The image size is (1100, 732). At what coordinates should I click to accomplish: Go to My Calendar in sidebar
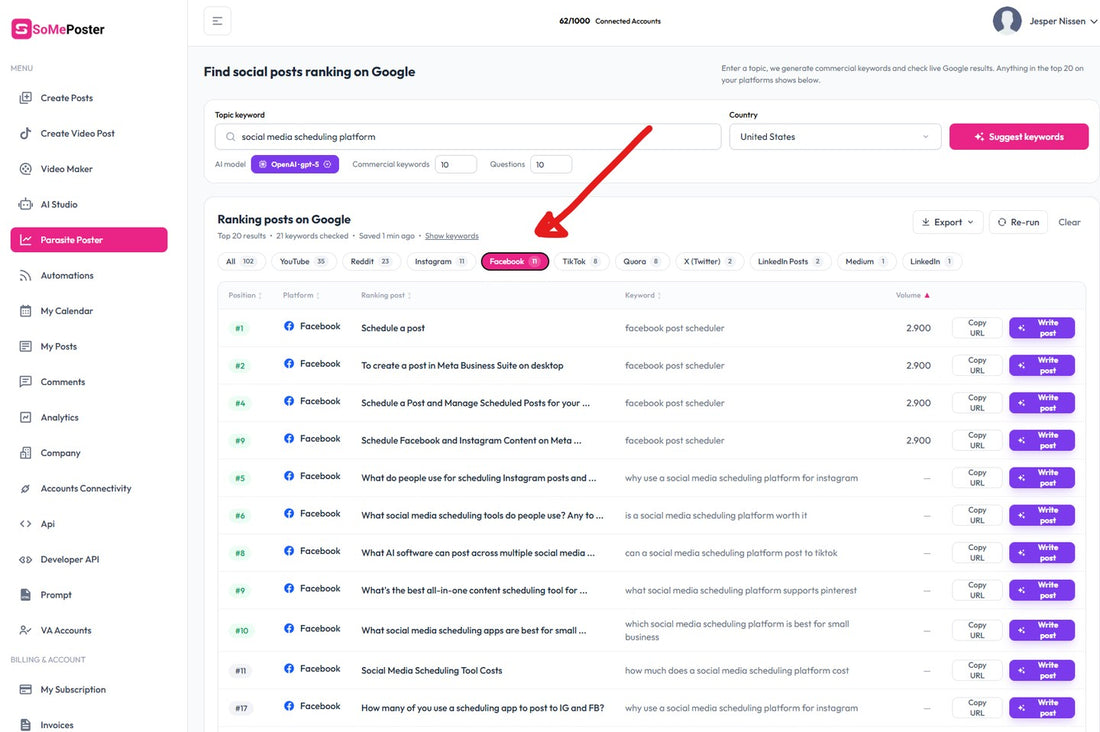(66, 311)
